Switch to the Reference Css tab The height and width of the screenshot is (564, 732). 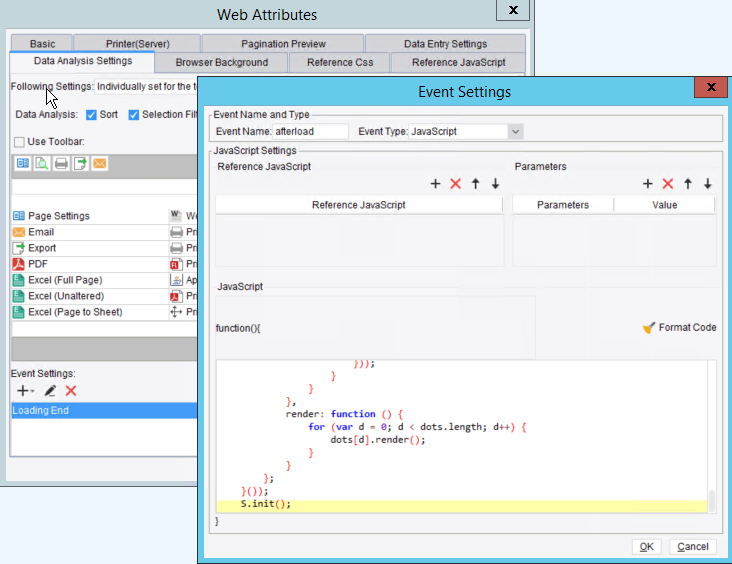pos(340,63)
